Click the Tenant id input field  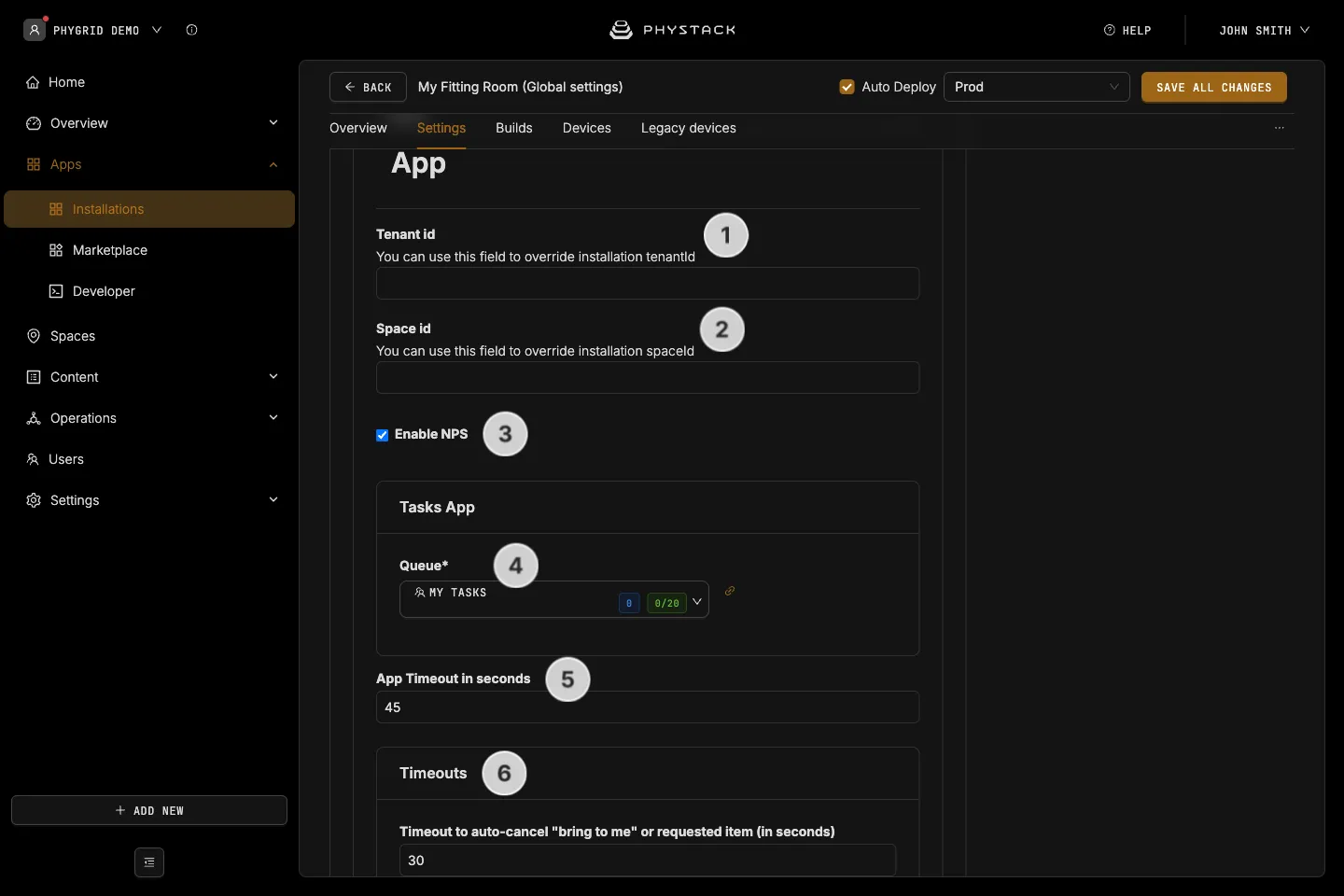tap(648, 284)
